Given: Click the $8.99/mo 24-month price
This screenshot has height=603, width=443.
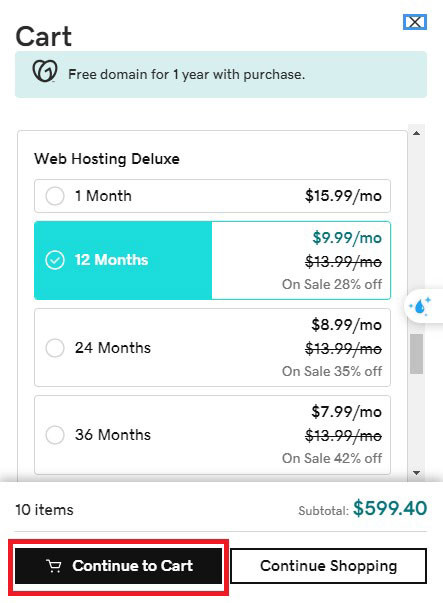Looking at the screenshot, I should tap(346, 325).
